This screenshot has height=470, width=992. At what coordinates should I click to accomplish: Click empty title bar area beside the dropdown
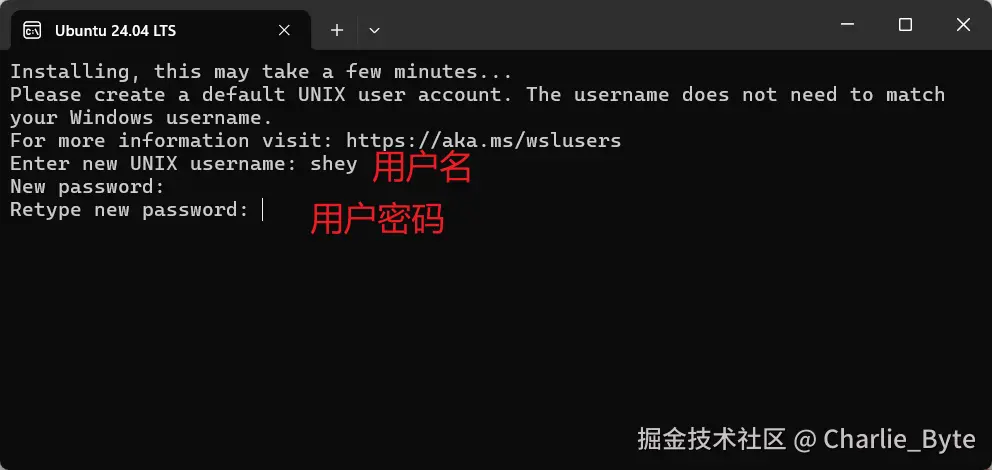pos(601,25)
